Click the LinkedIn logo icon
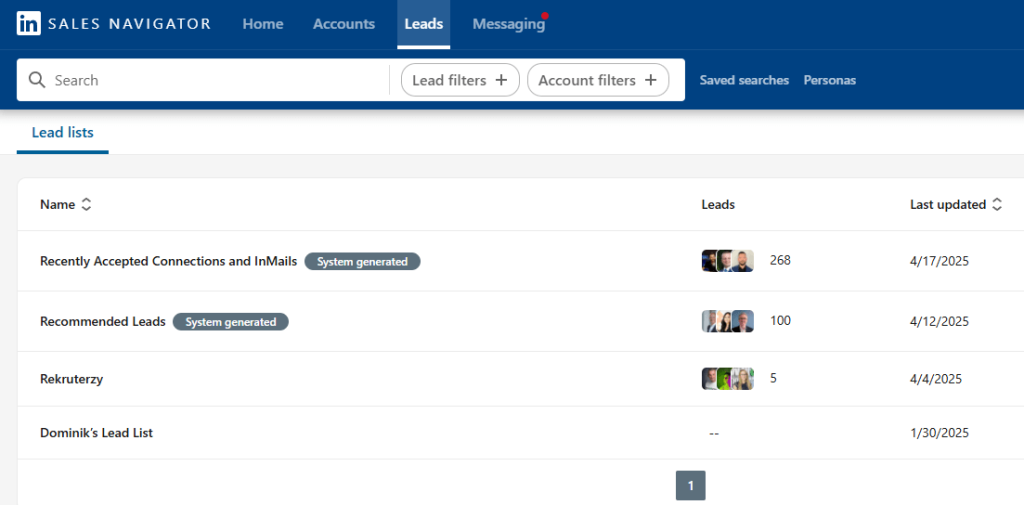This screenshot has width=1024, height=505. (x=29, y=24)
